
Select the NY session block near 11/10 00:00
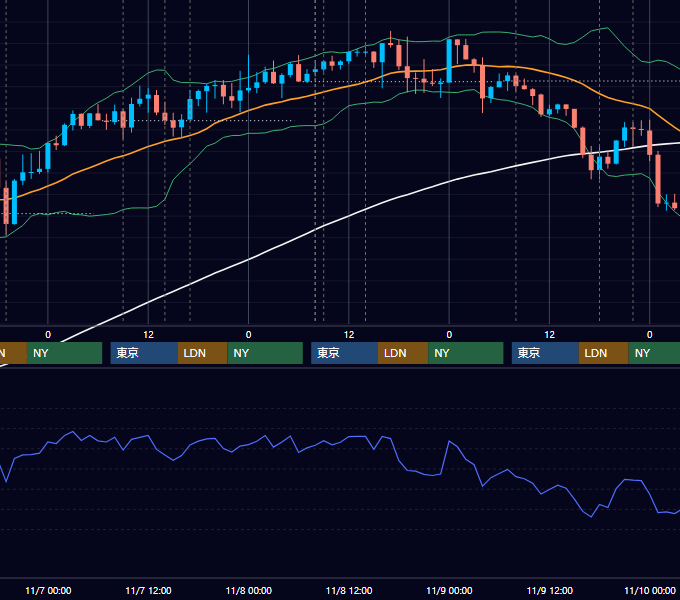point(654,353)
